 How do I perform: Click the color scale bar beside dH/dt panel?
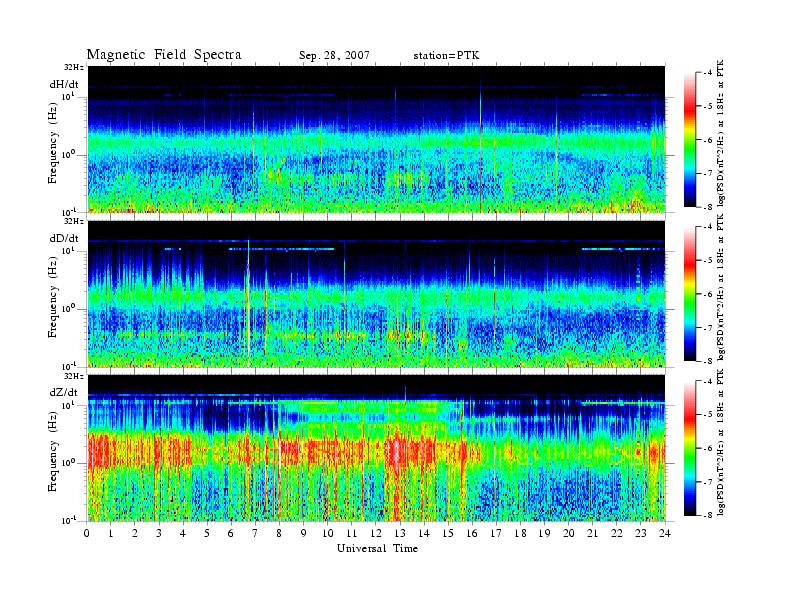point(689,140)
